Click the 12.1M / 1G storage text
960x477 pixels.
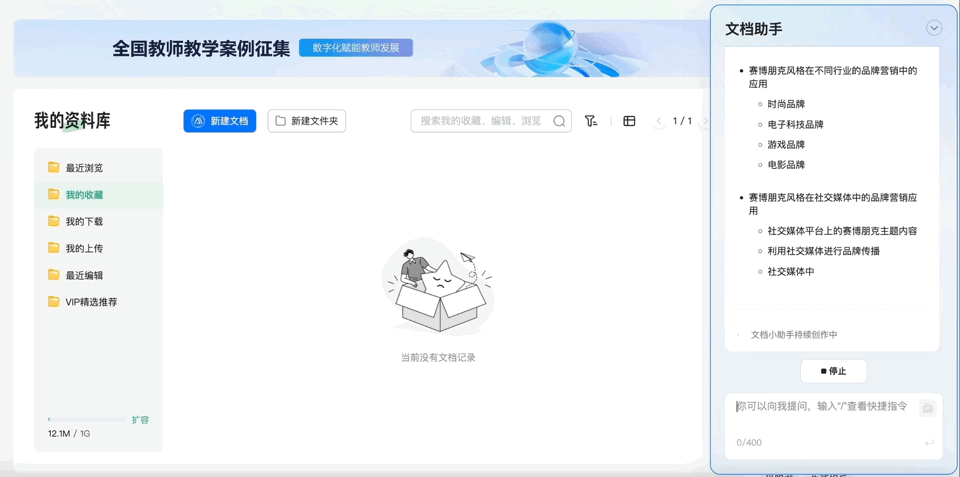pos(69,434)
